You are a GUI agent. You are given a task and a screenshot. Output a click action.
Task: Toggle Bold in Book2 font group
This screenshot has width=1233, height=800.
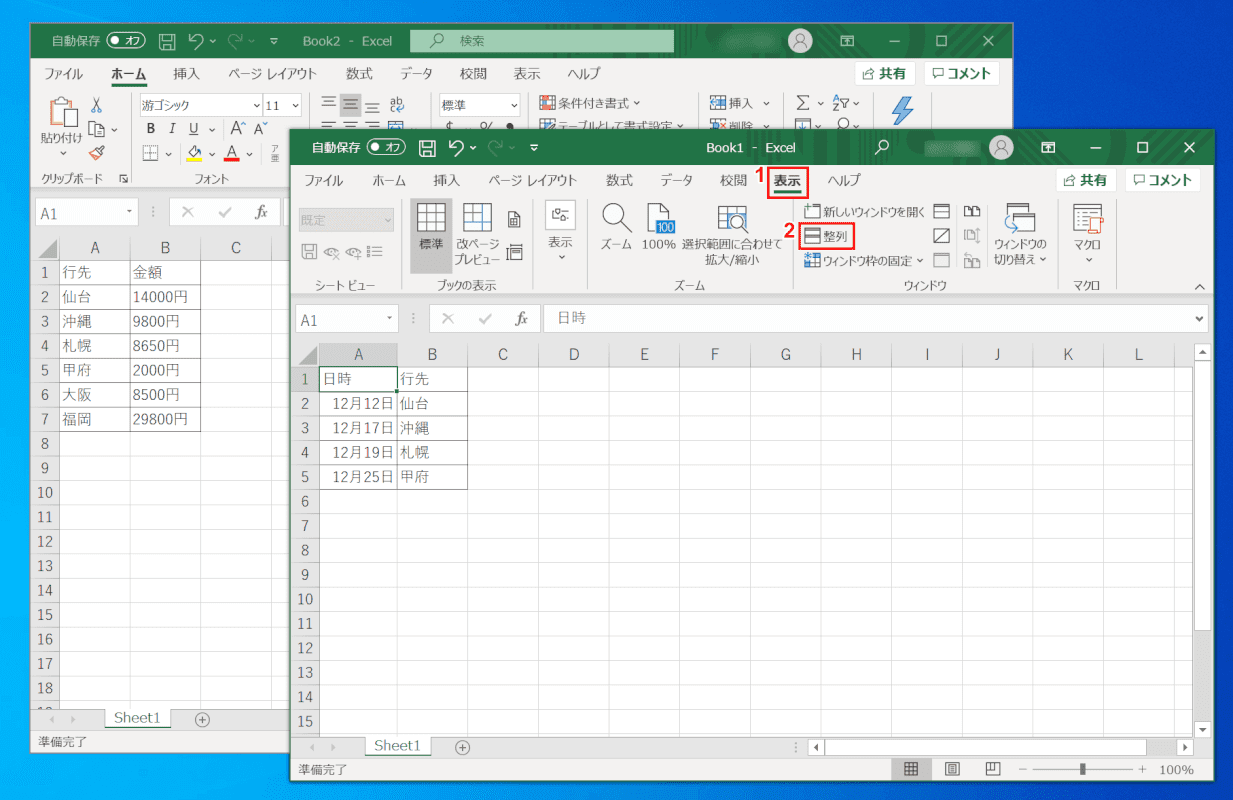pyautogui.click(x=151, y=128)
